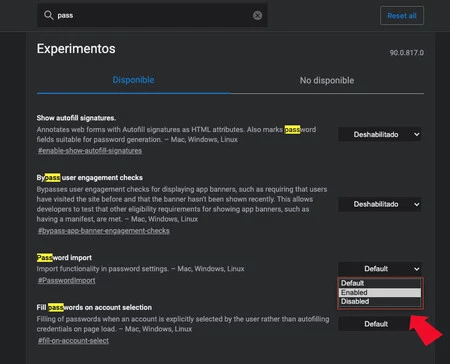This screenshot has width=450, height=364.
Task: Open the Password import Default dropdown
Action: point(380,269)
